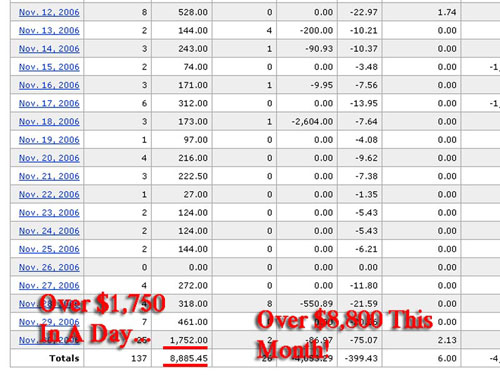Open the Nov. 29, 2006 date link

49,322
